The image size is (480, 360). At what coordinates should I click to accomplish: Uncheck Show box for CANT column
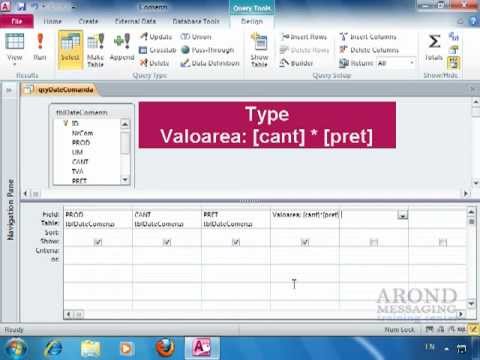(167, 242)
